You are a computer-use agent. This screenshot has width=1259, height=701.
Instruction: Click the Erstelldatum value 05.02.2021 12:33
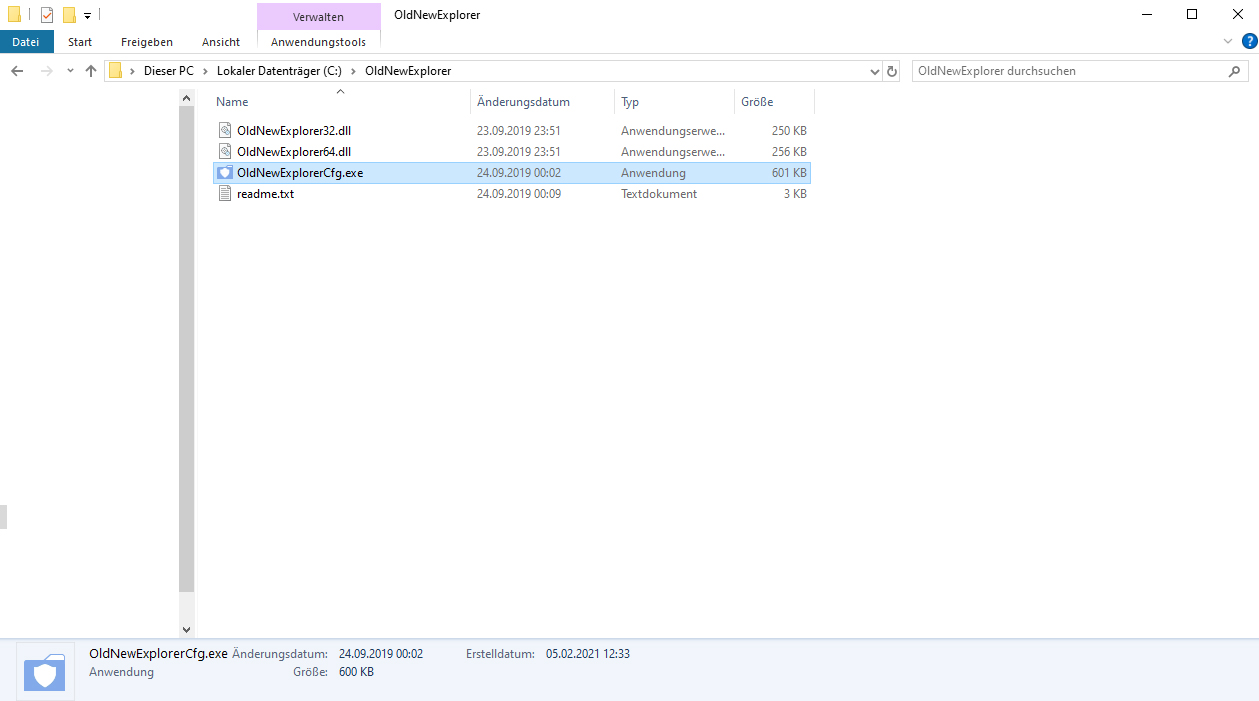coord(588,653)
